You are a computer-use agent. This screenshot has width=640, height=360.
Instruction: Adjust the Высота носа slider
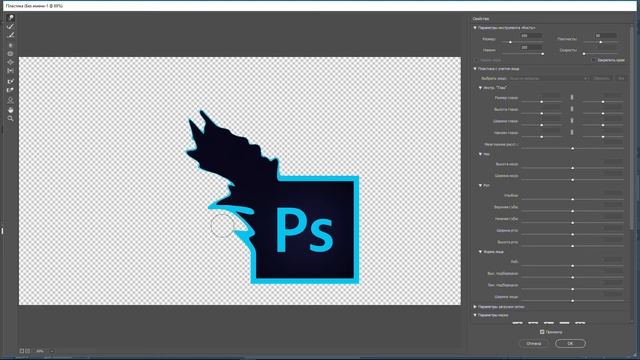point(572,168)
